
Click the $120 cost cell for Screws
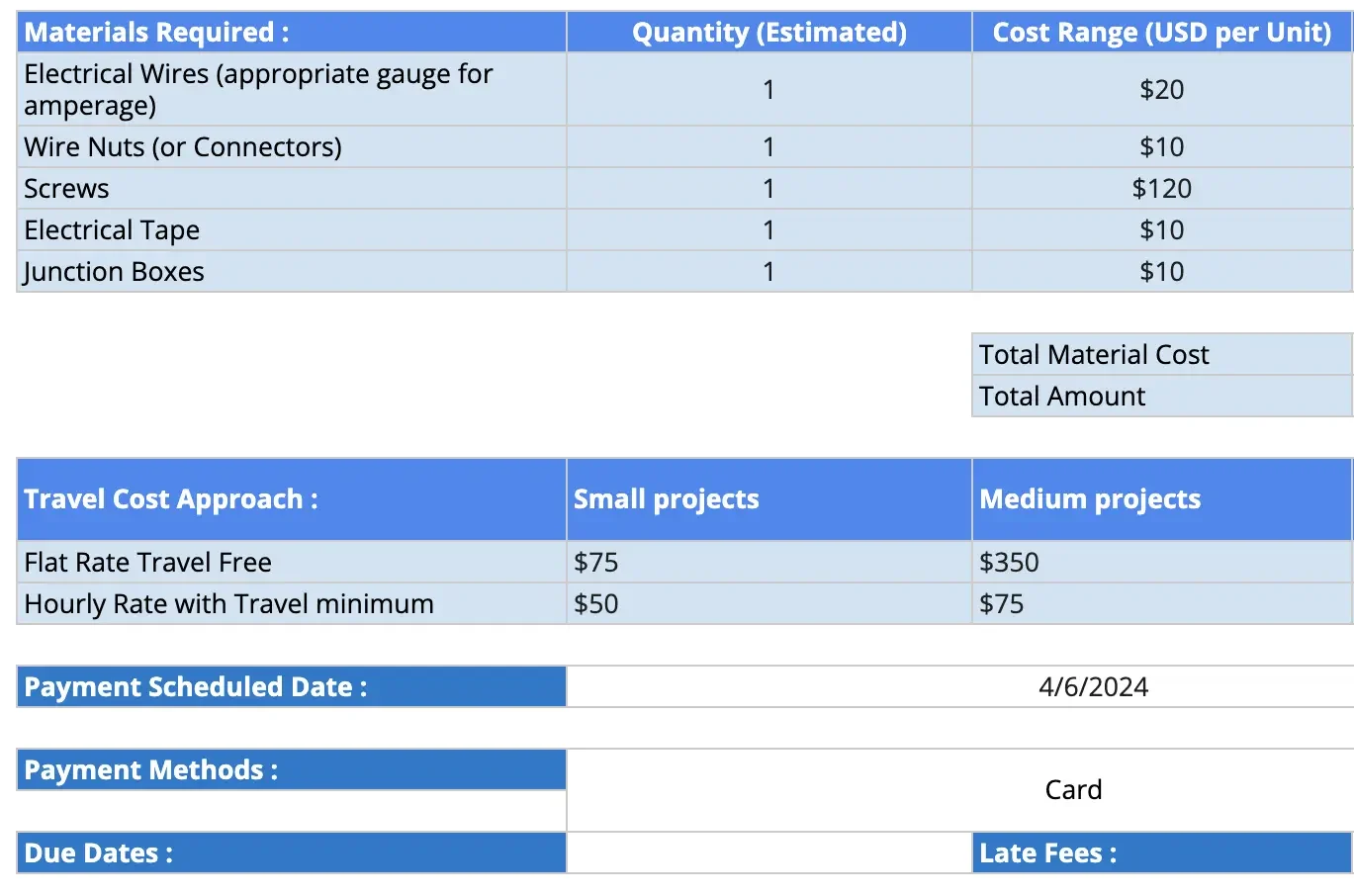(x=1161, y=189)
